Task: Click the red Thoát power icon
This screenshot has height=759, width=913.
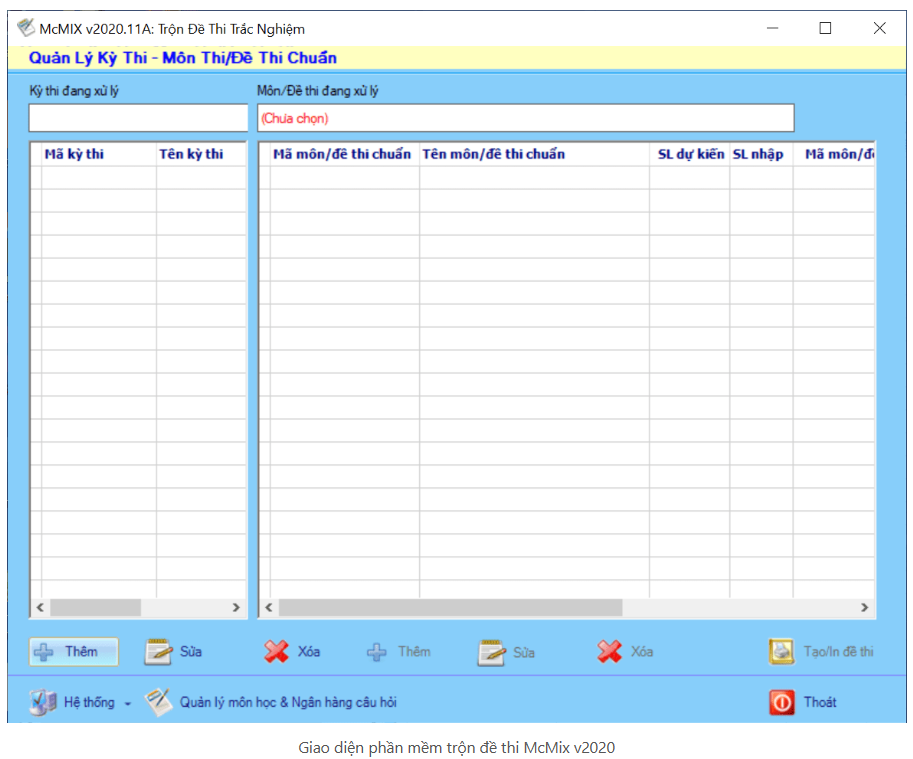Action: [781, 702]
